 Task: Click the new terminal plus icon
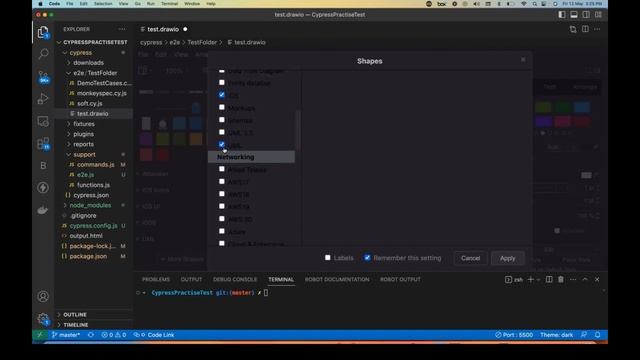pos(531,280)
